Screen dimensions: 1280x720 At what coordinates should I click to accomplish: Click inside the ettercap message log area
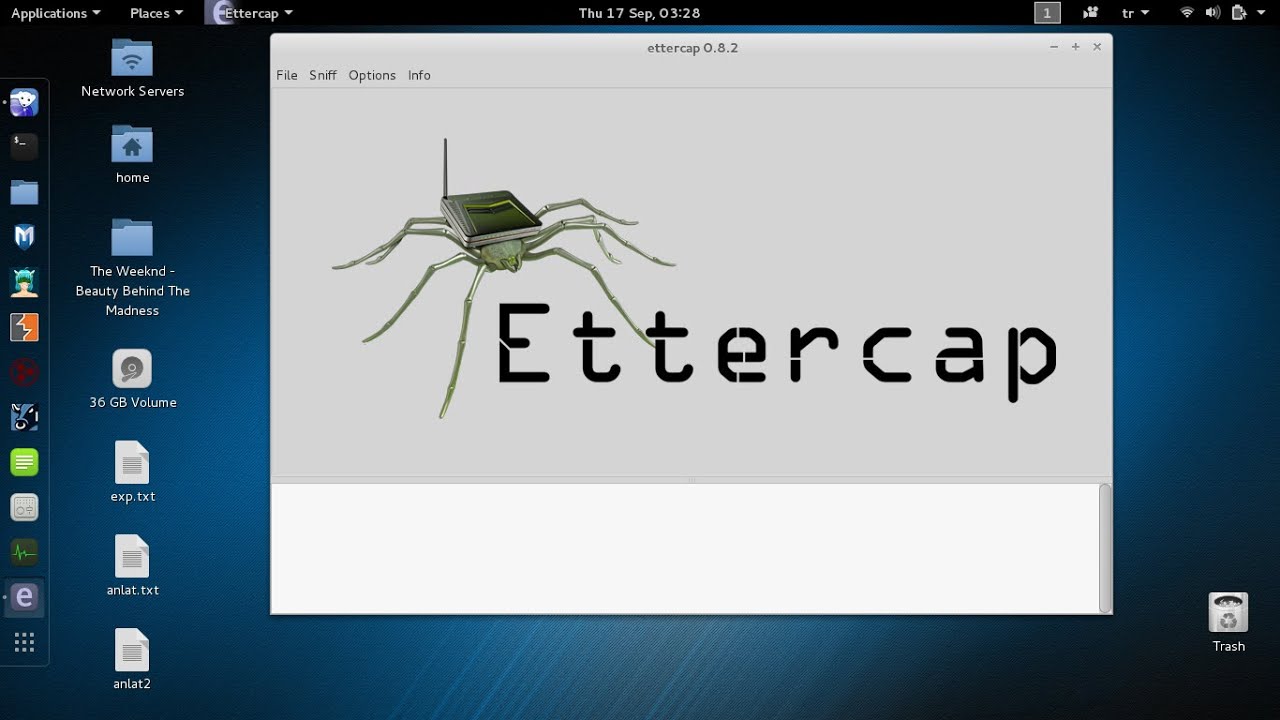685,548
